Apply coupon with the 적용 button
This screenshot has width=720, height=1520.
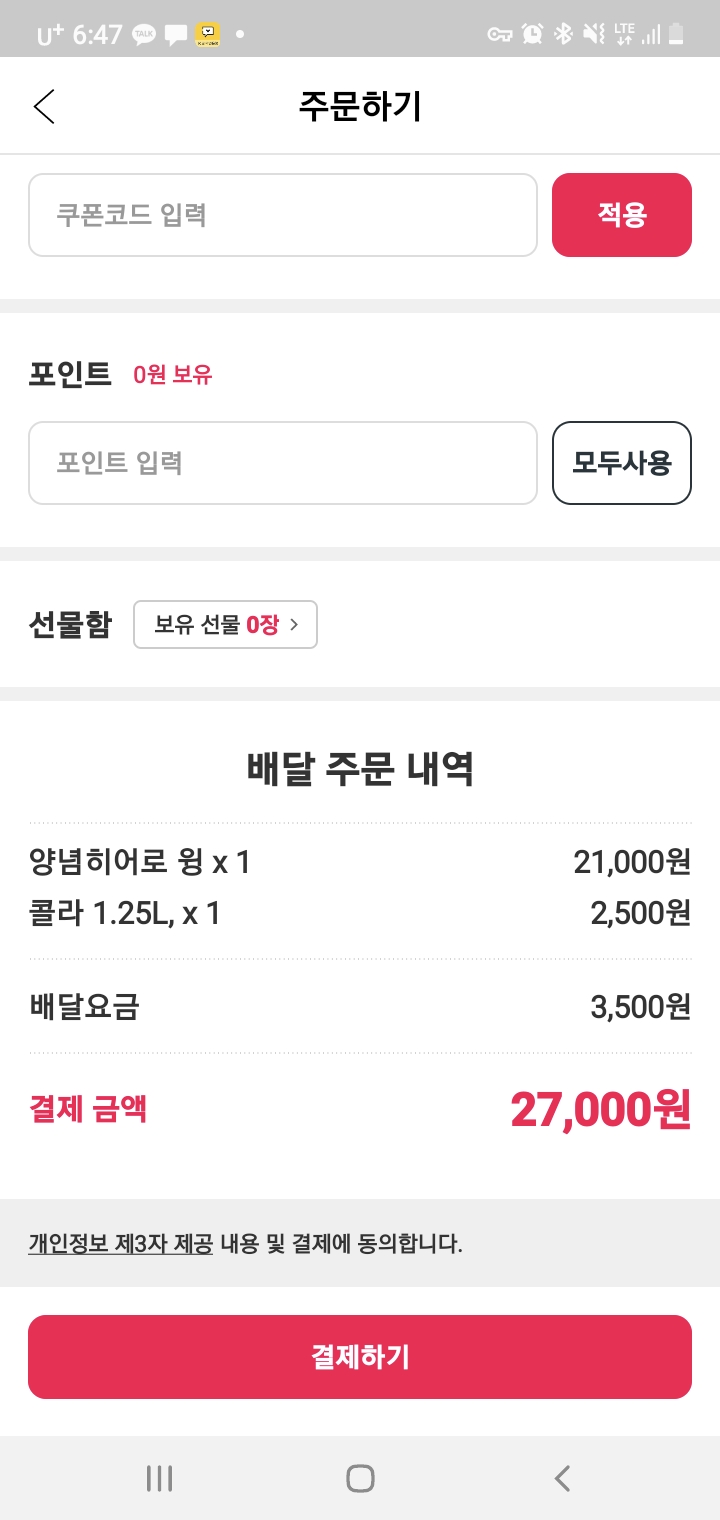[621, 215]
